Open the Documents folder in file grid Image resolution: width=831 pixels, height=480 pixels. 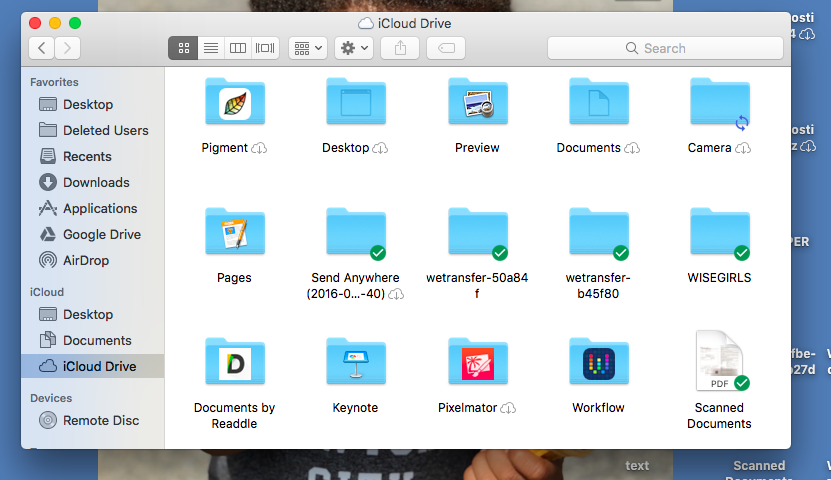click(x=598, y=102)
